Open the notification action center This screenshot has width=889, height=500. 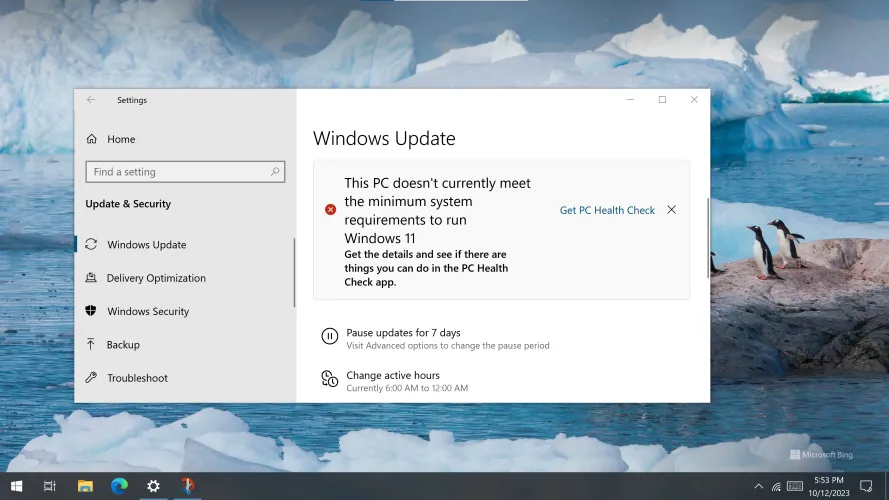pos(867,486)
